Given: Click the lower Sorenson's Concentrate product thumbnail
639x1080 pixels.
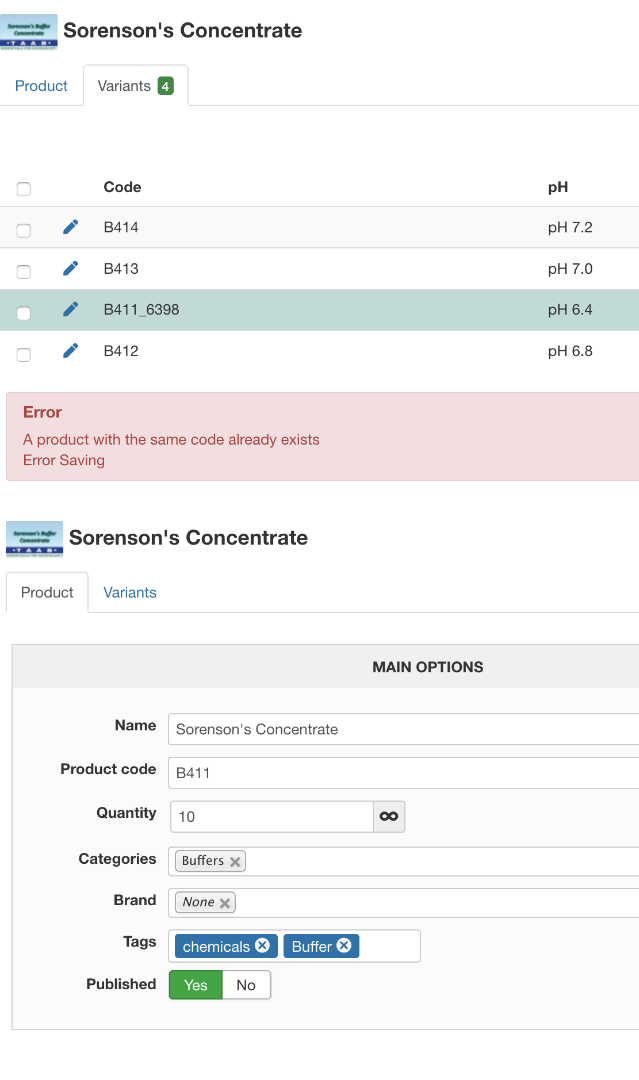Looking at the screenshot, I should coord(35,538).
